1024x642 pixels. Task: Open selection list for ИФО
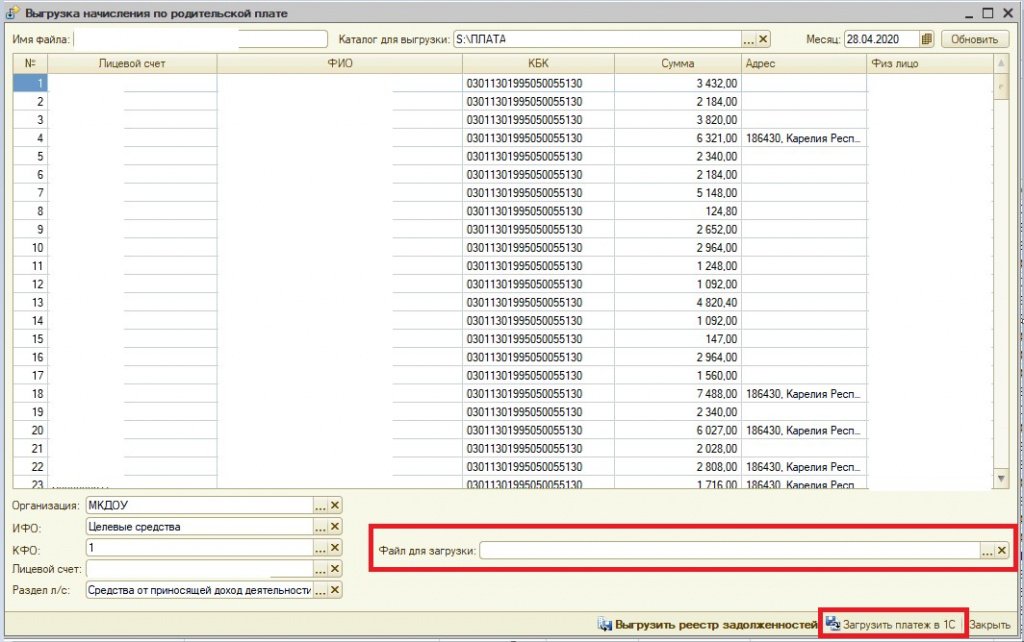(320, 526)
